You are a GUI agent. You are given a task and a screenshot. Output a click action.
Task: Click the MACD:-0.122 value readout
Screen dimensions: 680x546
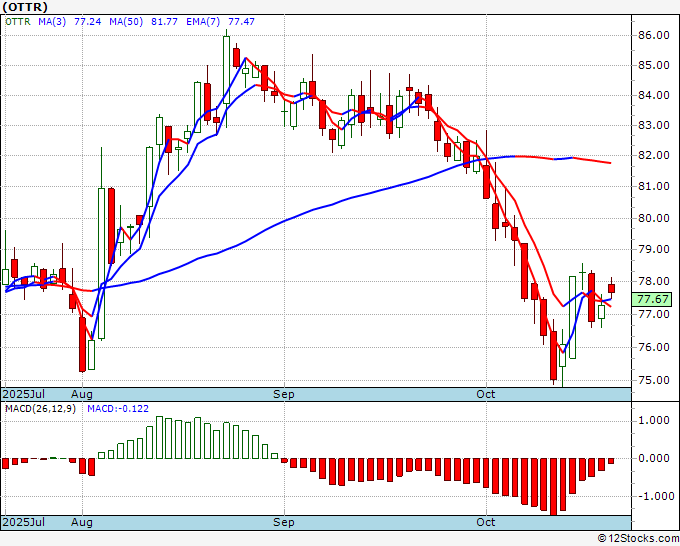point(118,409)
